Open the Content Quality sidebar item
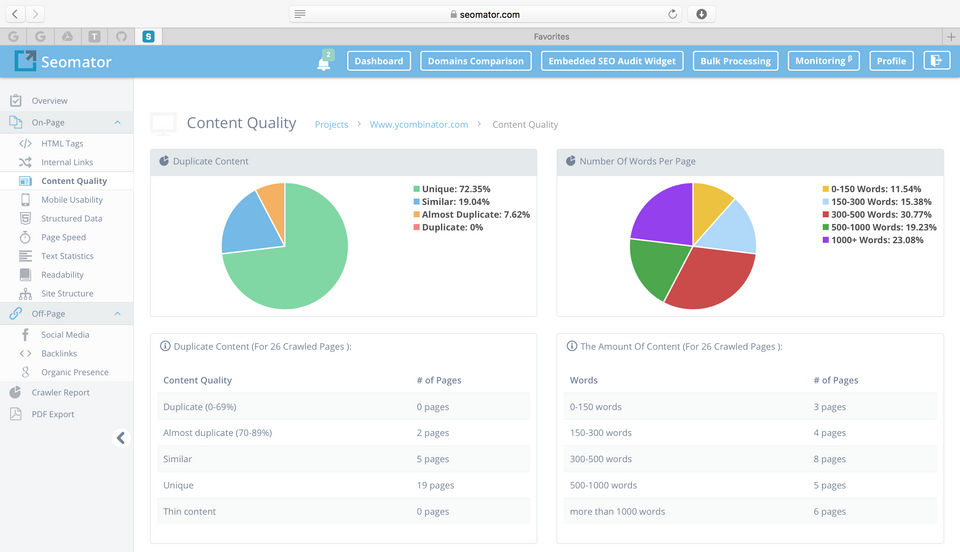 point(67,181)
